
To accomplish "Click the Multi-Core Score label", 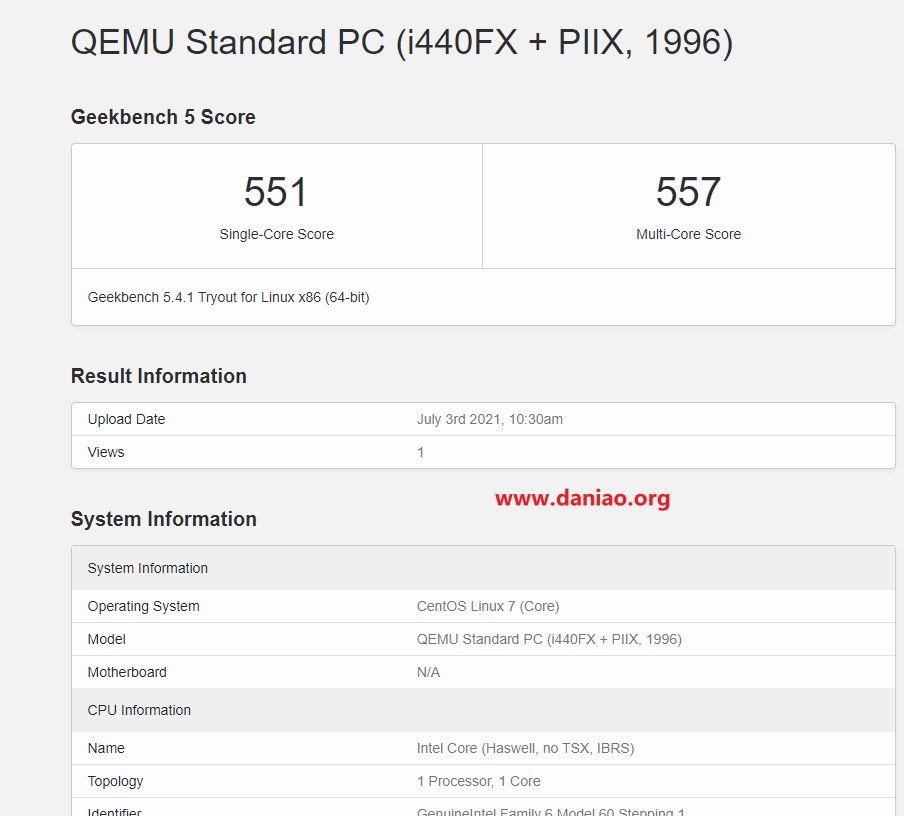I will tap(688, 234).
